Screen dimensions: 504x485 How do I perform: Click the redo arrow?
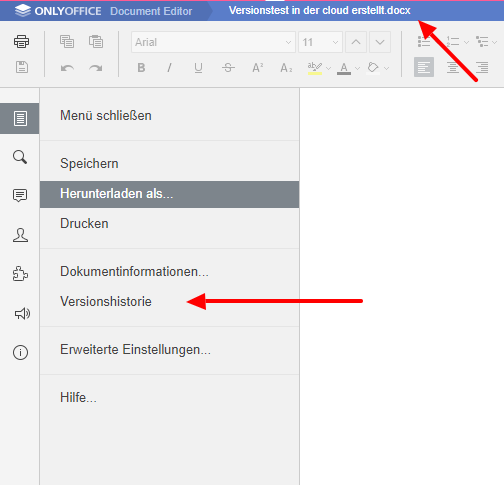(96, 68)
